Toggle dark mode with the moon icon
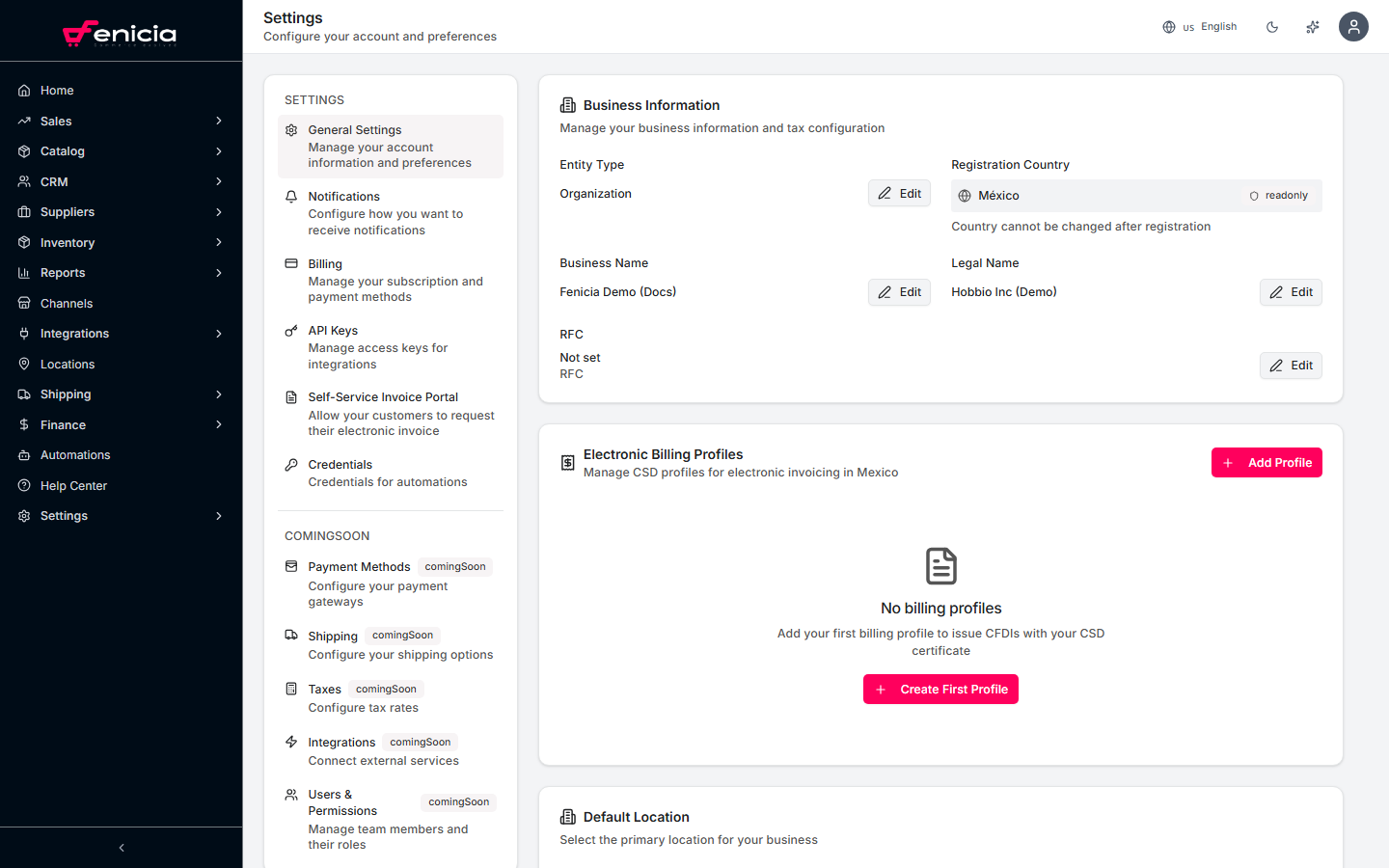 pos(1272,26)
